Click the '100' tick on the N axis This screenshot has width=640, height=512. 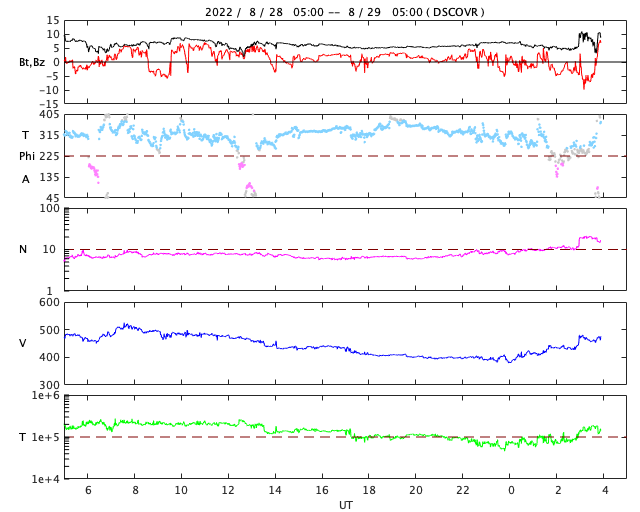pos(49,208)
